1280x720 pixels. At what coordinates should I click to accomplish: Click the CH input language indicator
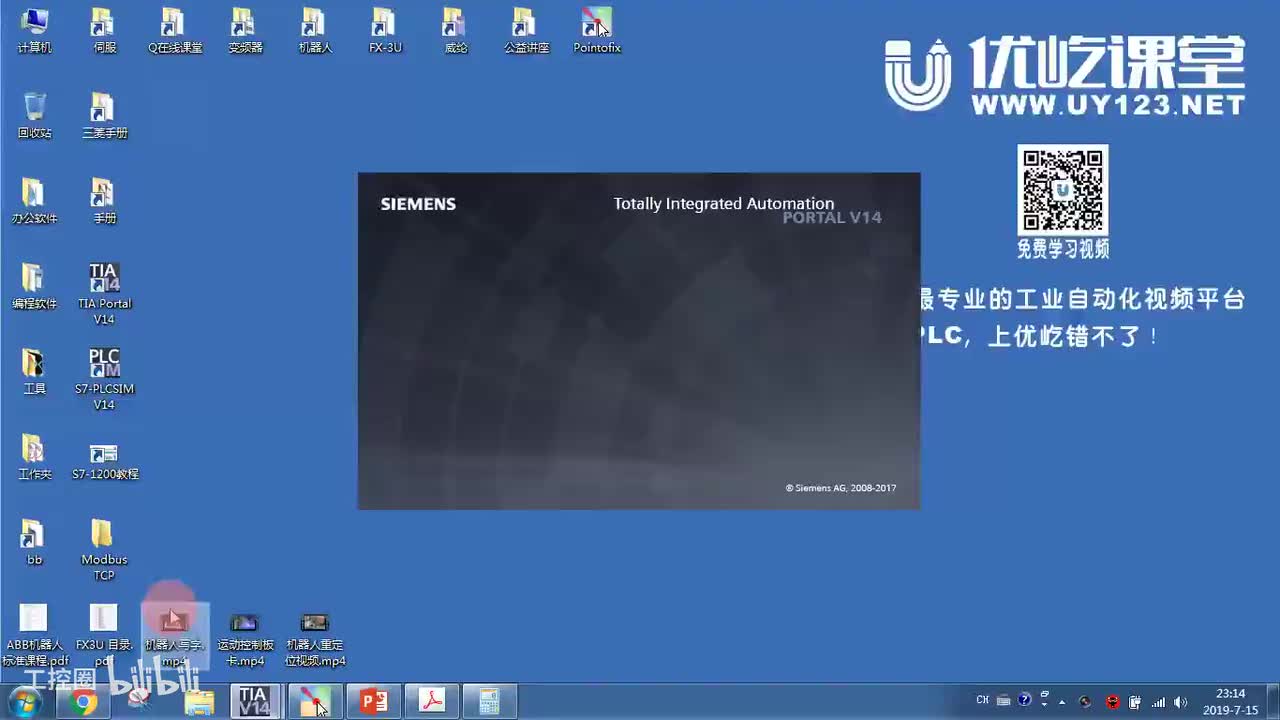tap(982, 701)
